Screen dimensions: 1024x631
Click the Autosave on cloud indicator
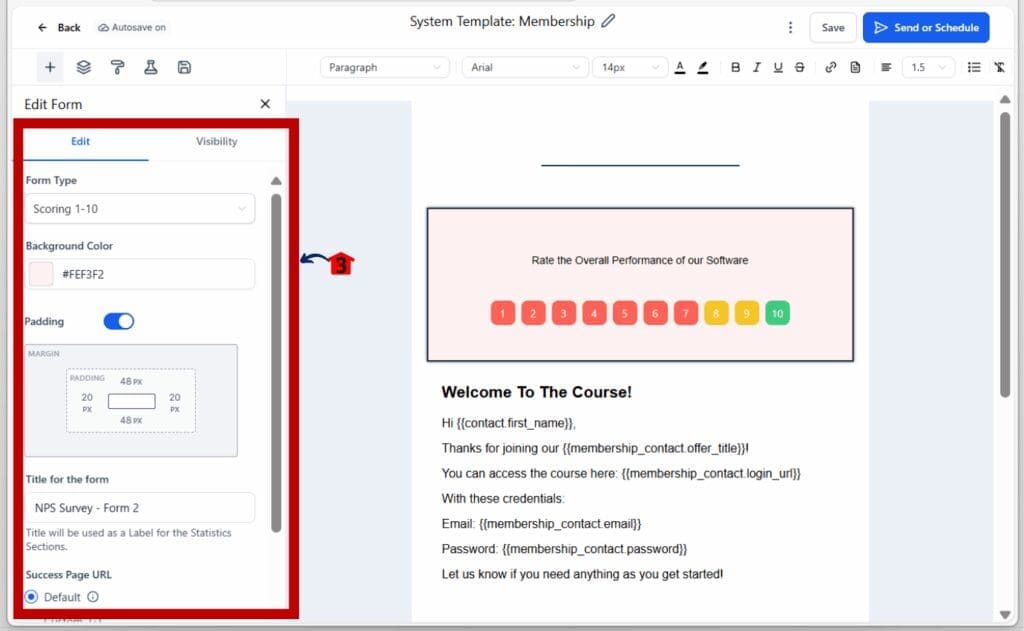point(132,27)
